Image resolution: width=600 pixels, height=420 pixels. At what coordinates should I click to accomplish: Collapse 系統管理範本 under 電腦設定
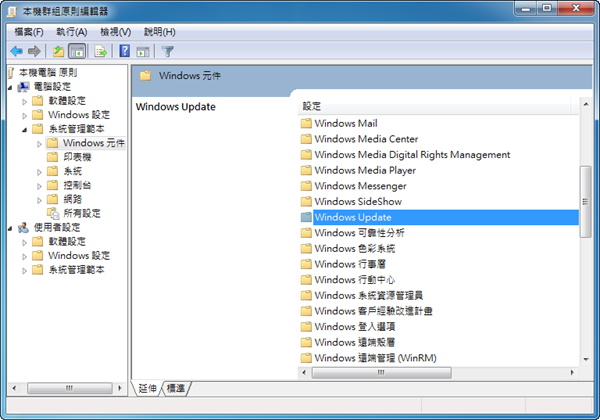click(x=24, y=130)
